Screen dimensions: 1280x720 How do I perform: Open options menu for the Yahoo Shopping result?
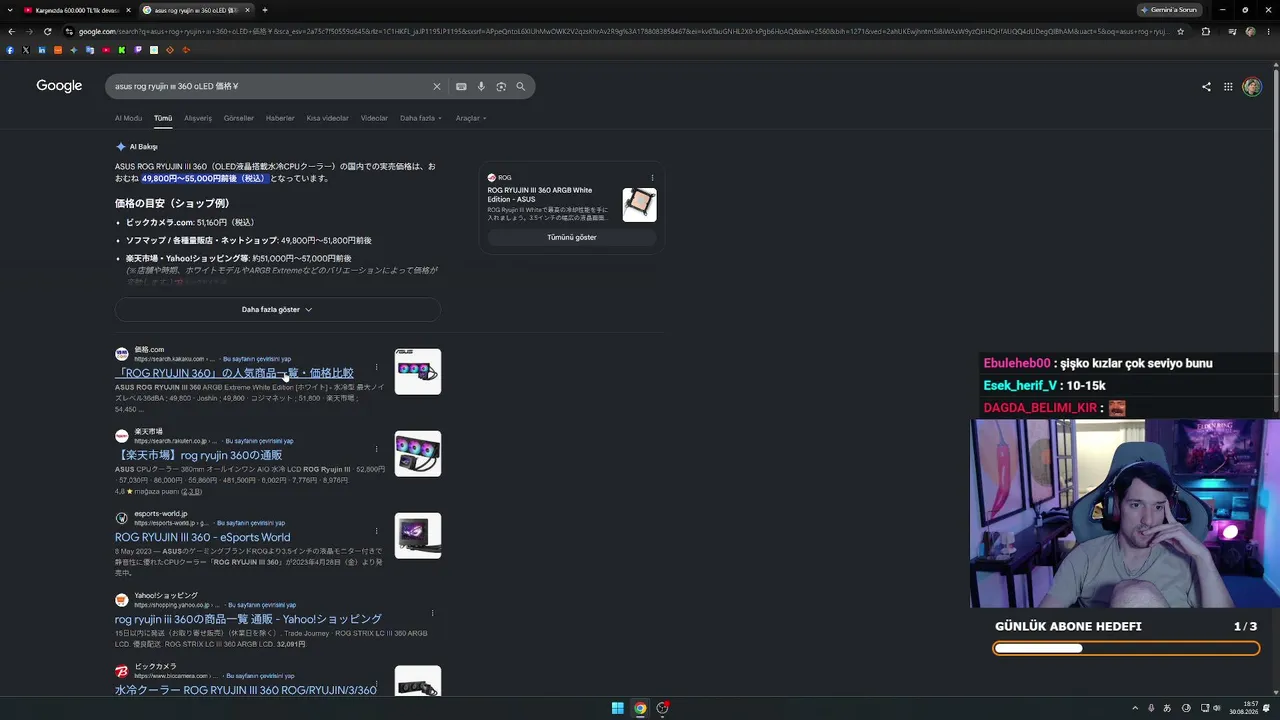point(432,613)
